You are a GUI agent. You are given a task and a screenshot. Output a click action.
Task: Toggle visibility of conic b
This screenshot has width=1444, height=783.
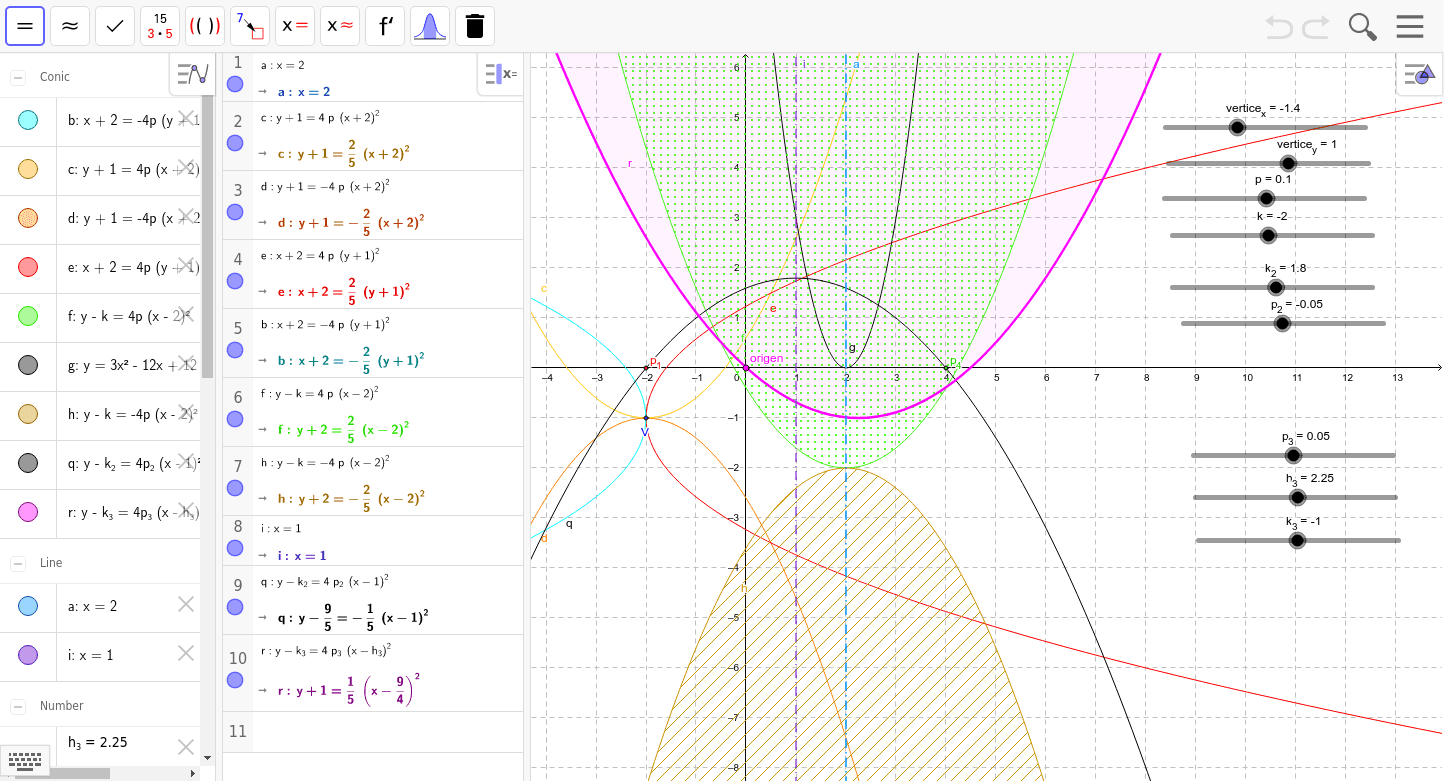tap(28, 121)
